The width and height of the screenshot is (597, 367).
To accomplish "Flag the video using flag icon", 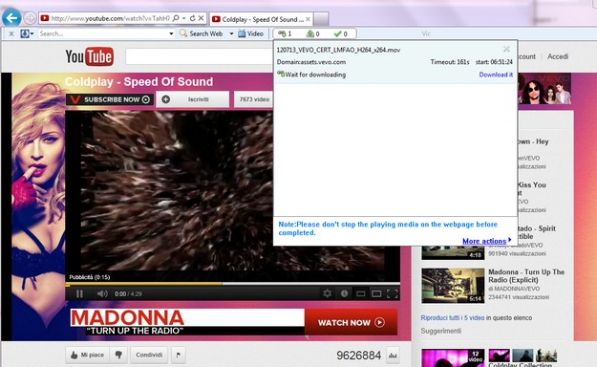I will [178, 355].
